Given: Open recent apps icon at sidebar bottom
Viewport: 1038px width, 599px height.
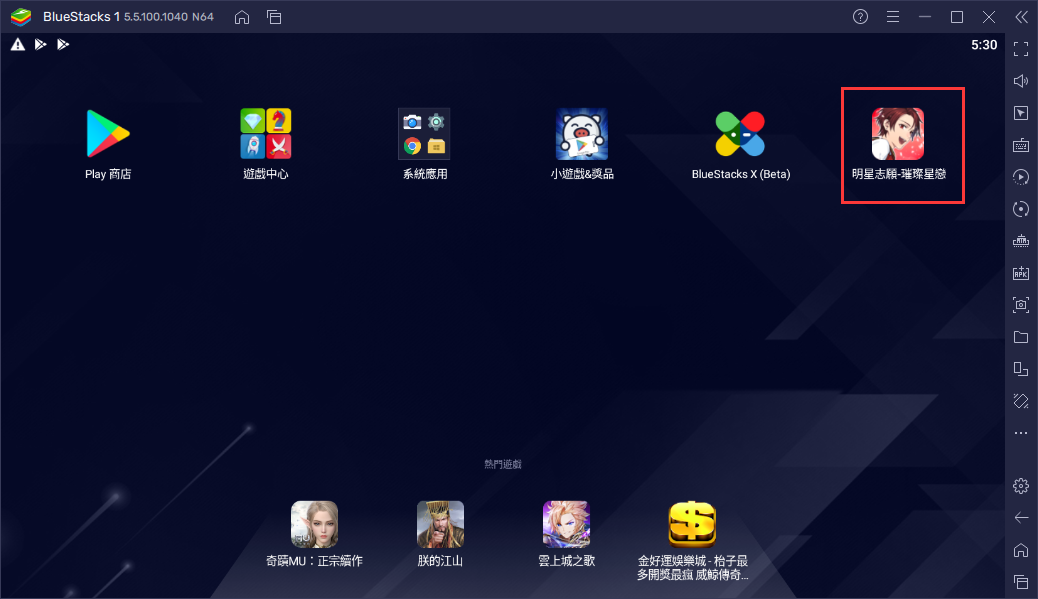Looking at the screenshot, I should 1021,582.
